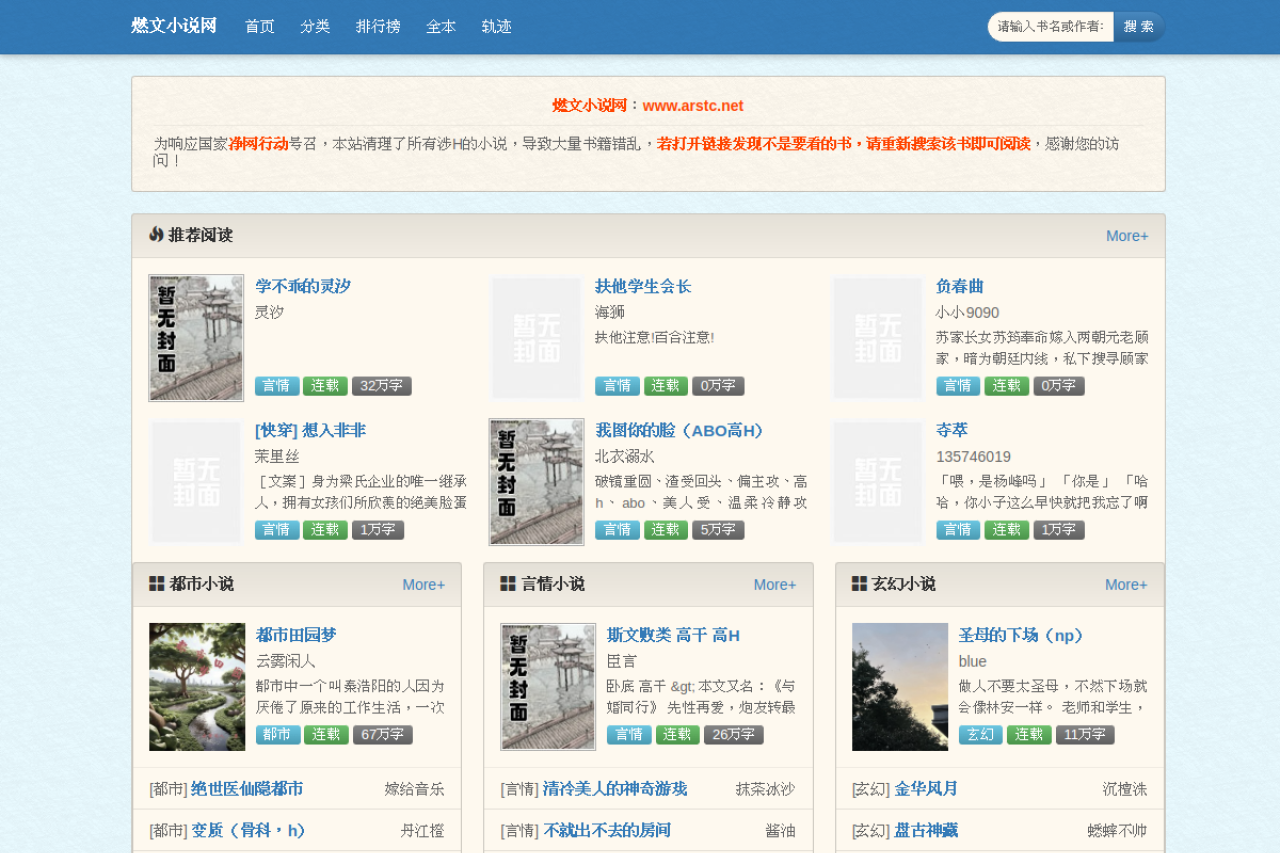Screen dimensions: 1280x853
Task: Click the 学不乖的灵汐 book cover
Action: [196, 338]
